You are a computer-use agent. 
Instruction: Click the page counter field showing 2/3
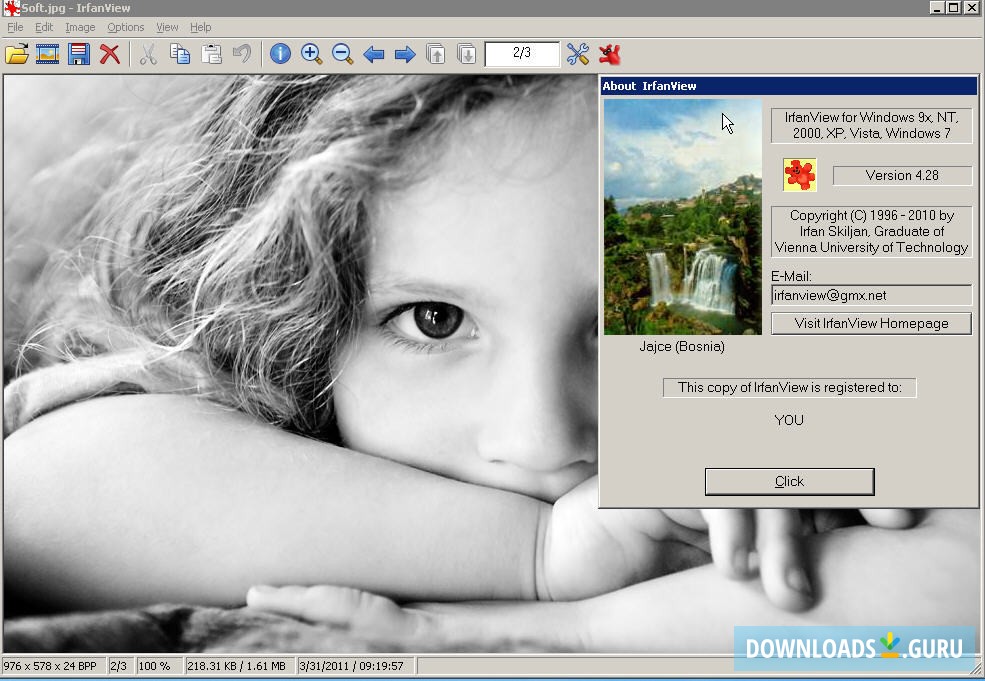click(x=522, y=53)
